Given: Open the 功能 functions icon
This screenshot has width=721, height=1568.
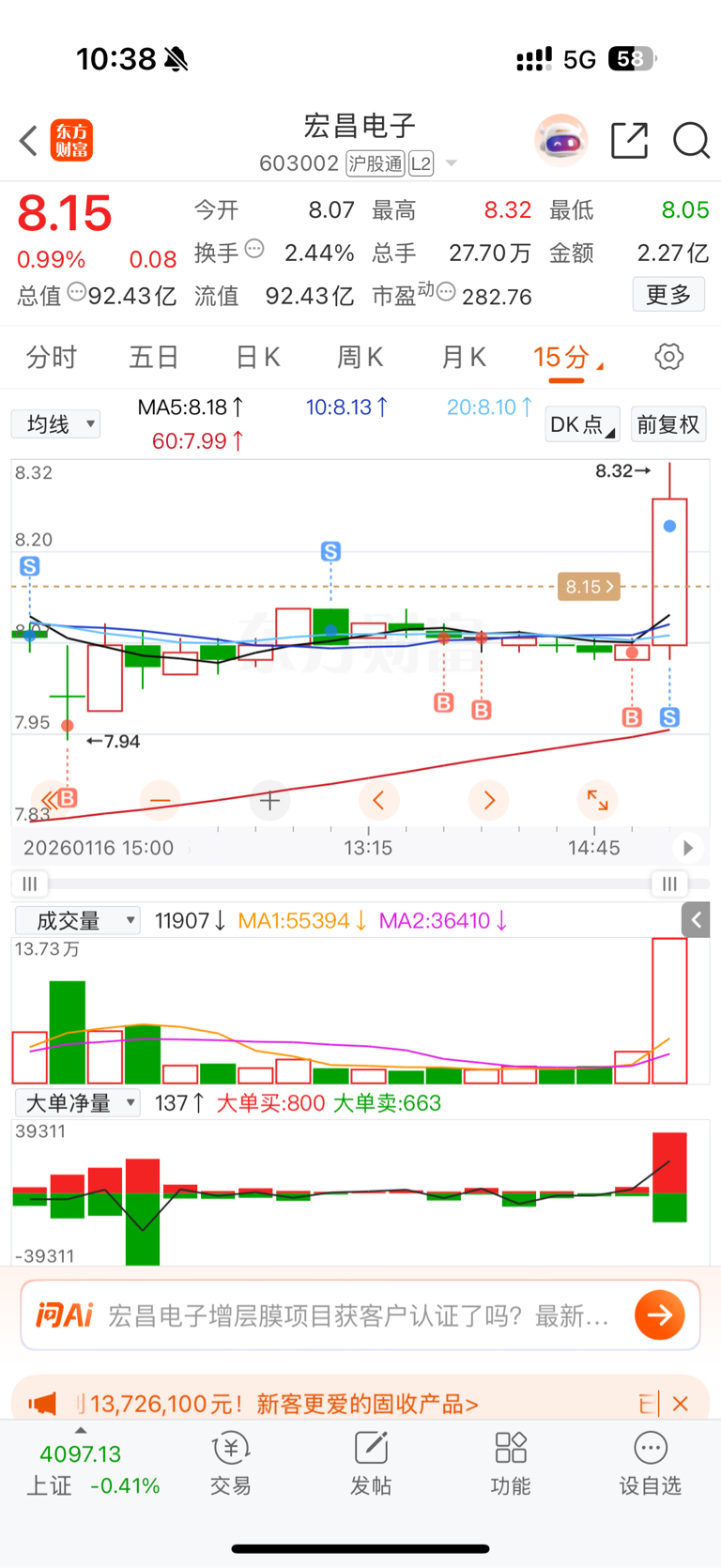Looking at the screenshot, I should tap(511, 1465).
